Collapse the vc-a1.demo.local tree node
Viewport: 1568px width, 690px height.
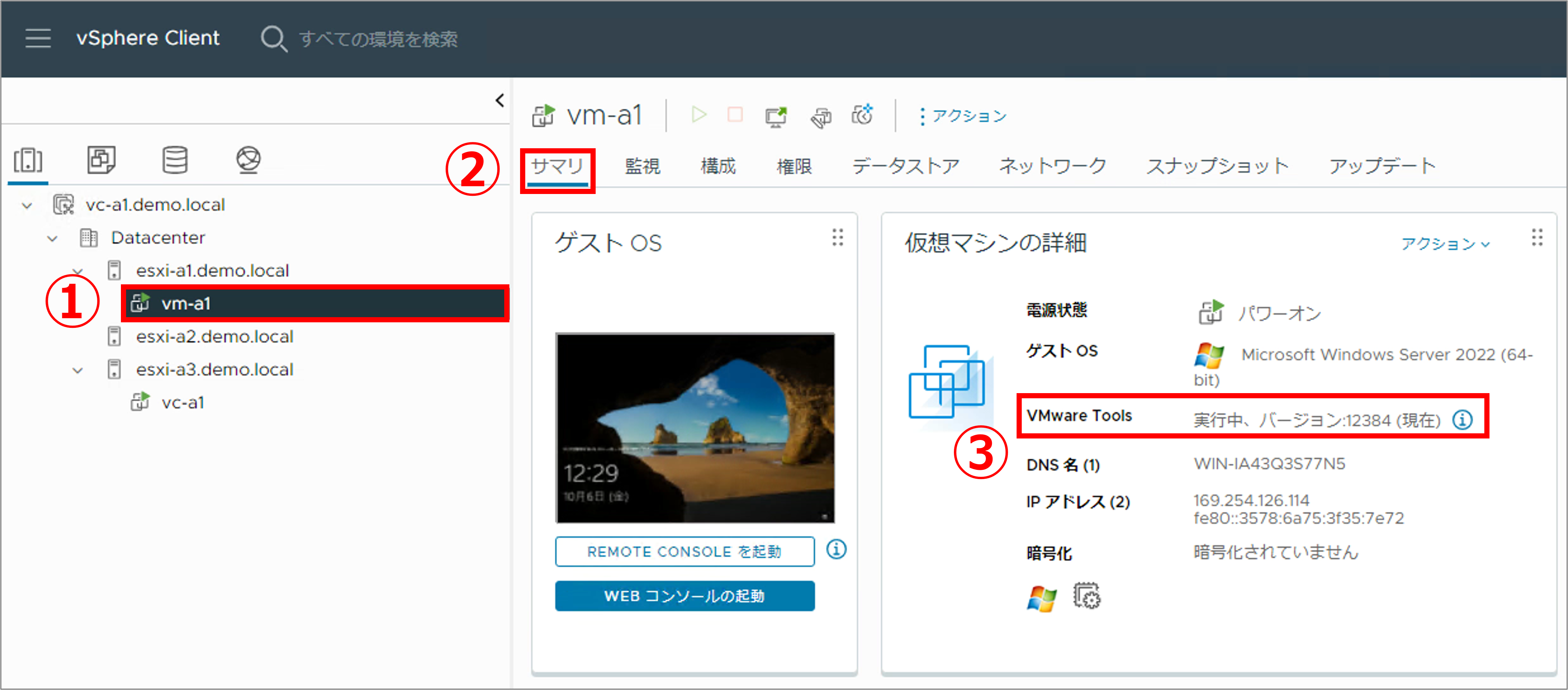pyautogui.click(x=27, y=205)
